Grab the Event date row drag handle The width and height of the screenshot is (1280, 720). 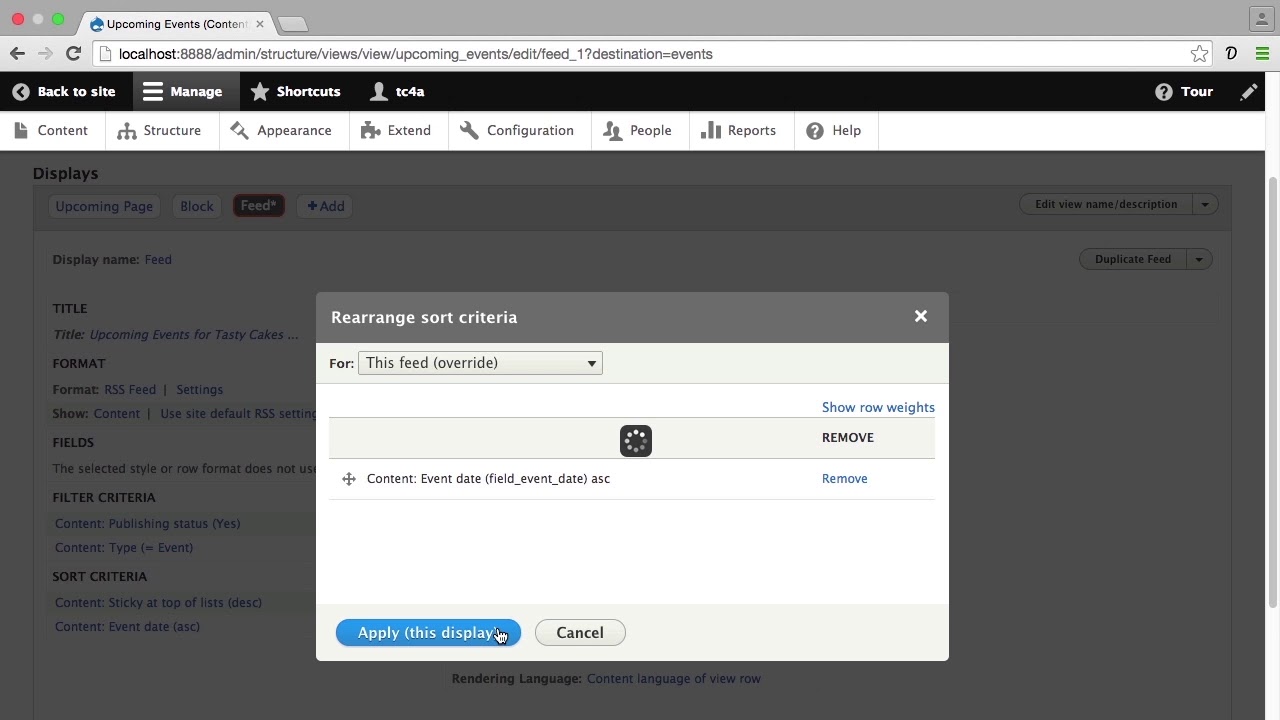[x=349, y=479]
